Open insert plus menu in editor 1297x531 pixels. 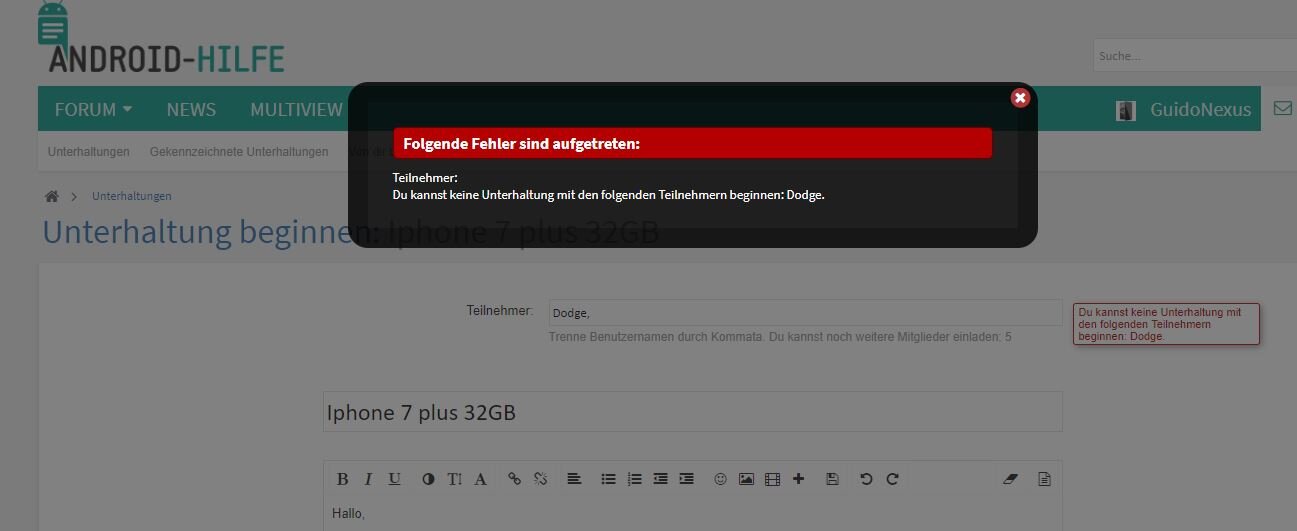(798, 479)
